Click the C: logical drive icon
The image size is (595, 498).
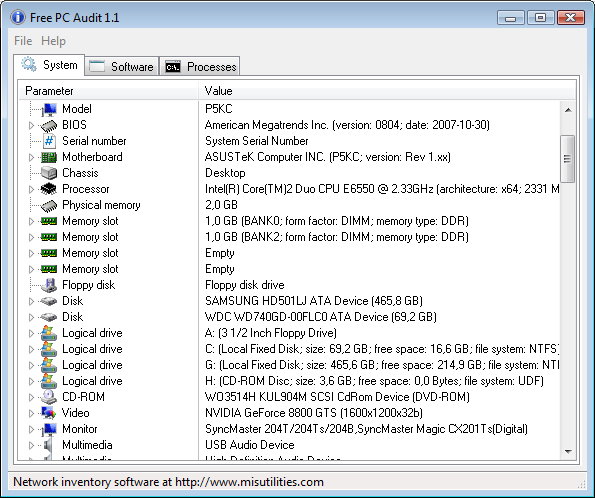pyautogui.click(x=49, y=349)
